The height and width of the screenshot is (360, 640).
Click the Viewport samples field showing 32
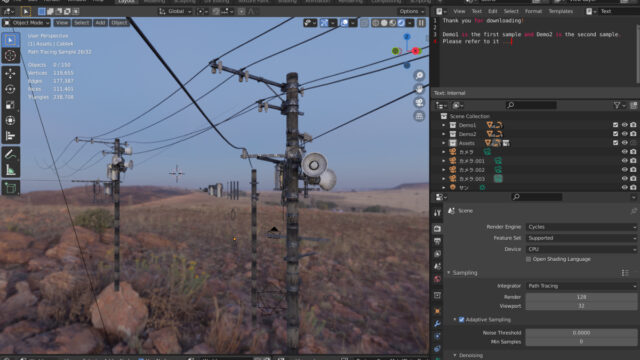tap(581, 306)
